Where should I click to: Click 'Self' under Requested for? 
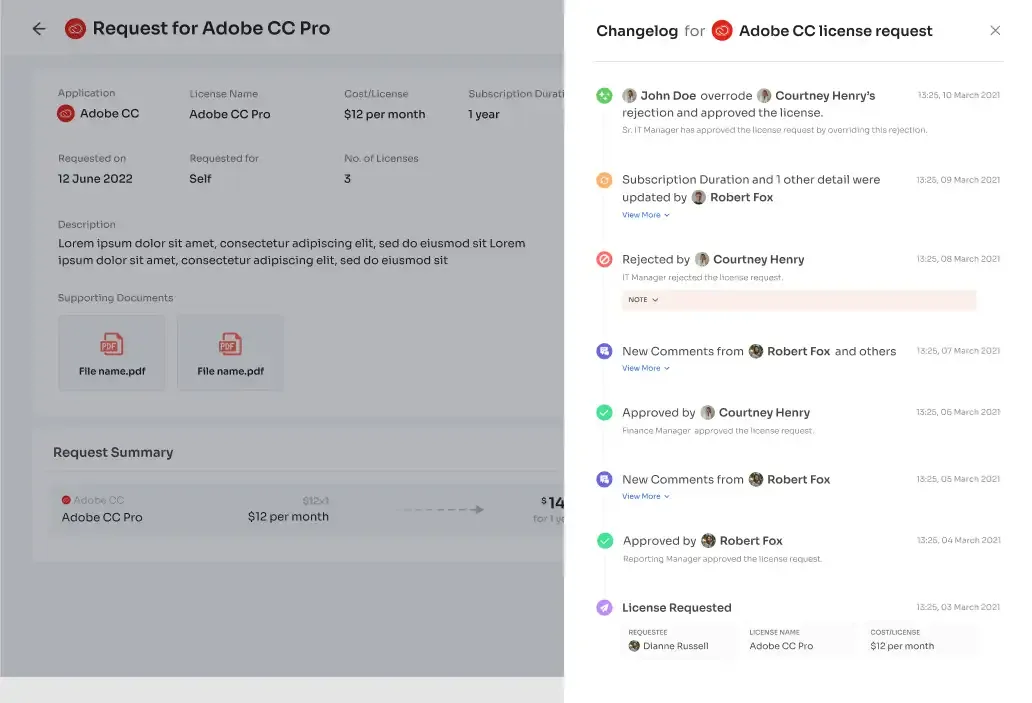tap(200, 178)
